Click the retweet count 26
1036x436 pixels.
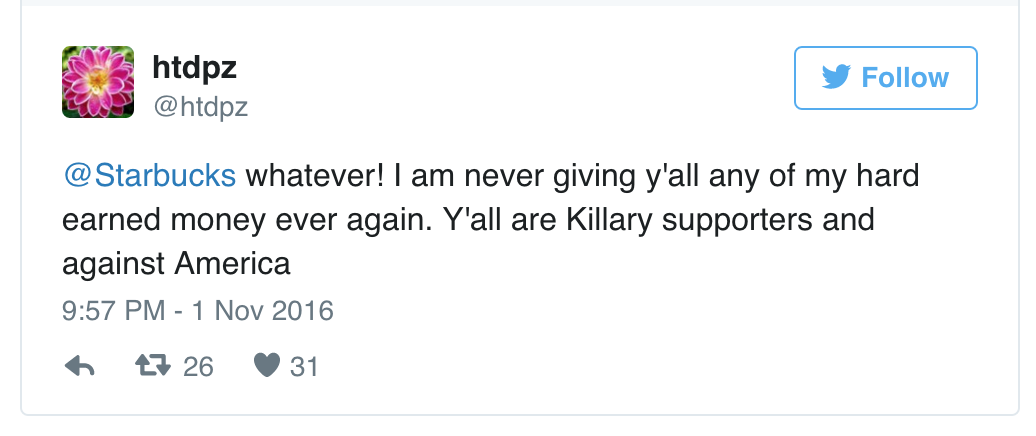click(198, 367)
